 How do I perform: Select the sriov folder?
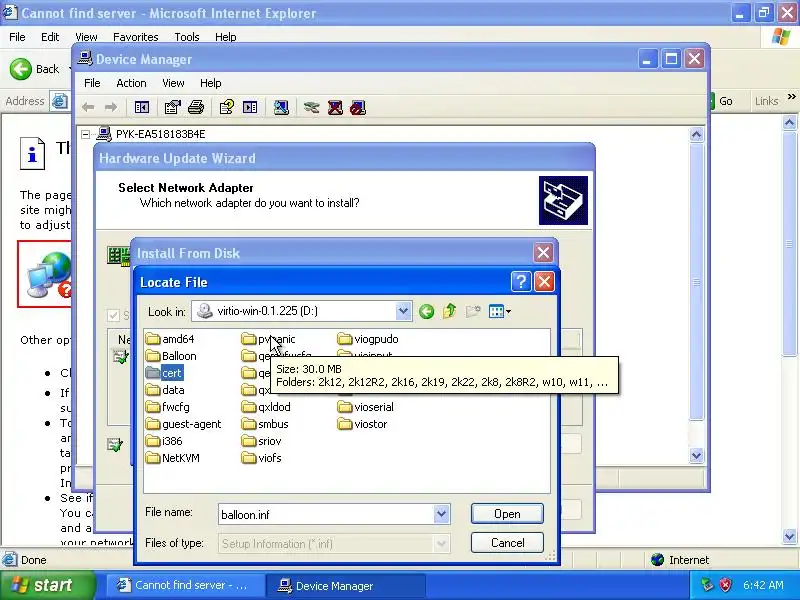click(x=262, y=441)
